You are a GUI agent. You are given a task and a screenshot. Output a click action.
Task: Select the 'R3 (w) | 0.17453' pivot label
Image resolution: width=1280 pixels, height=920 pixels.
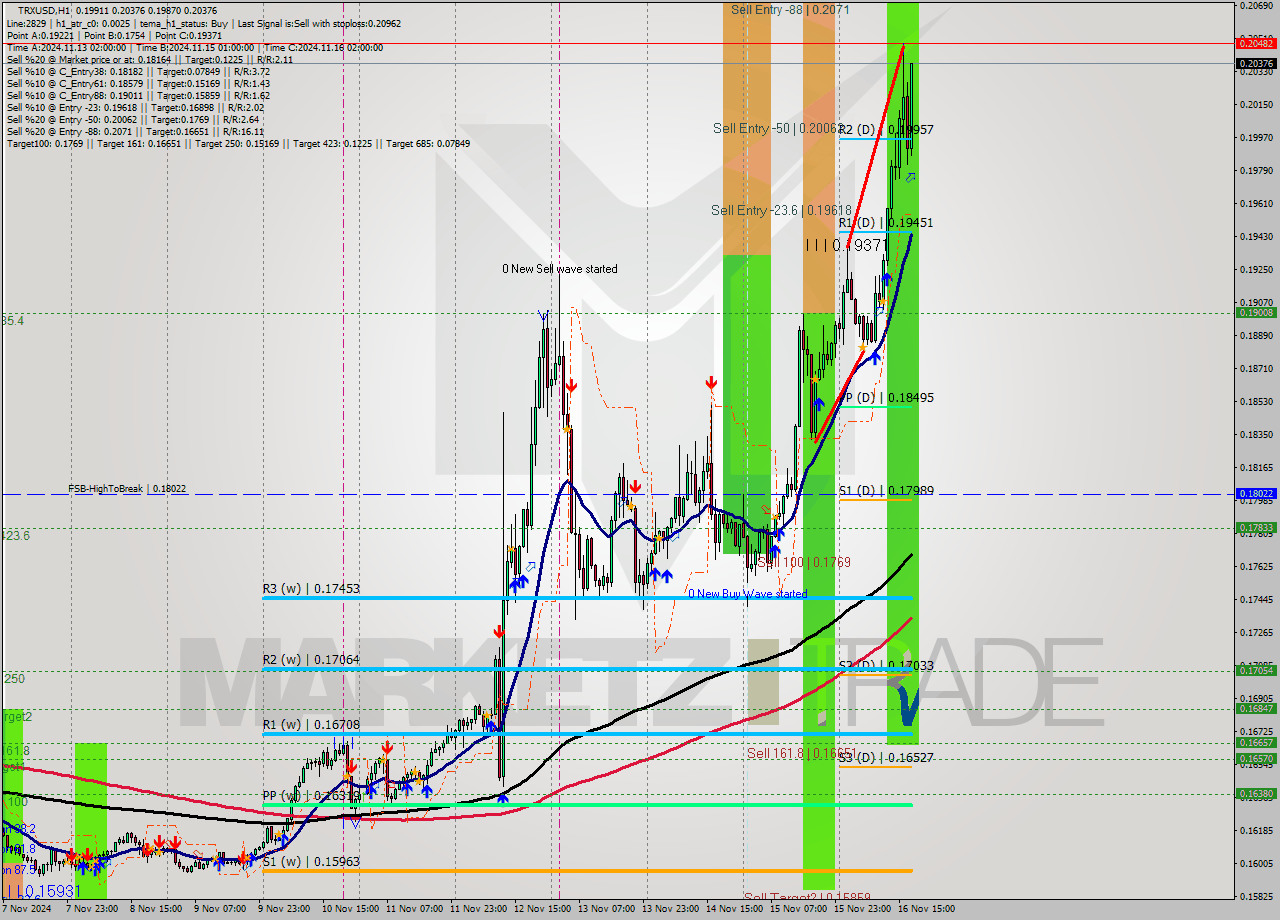(311, 589)
